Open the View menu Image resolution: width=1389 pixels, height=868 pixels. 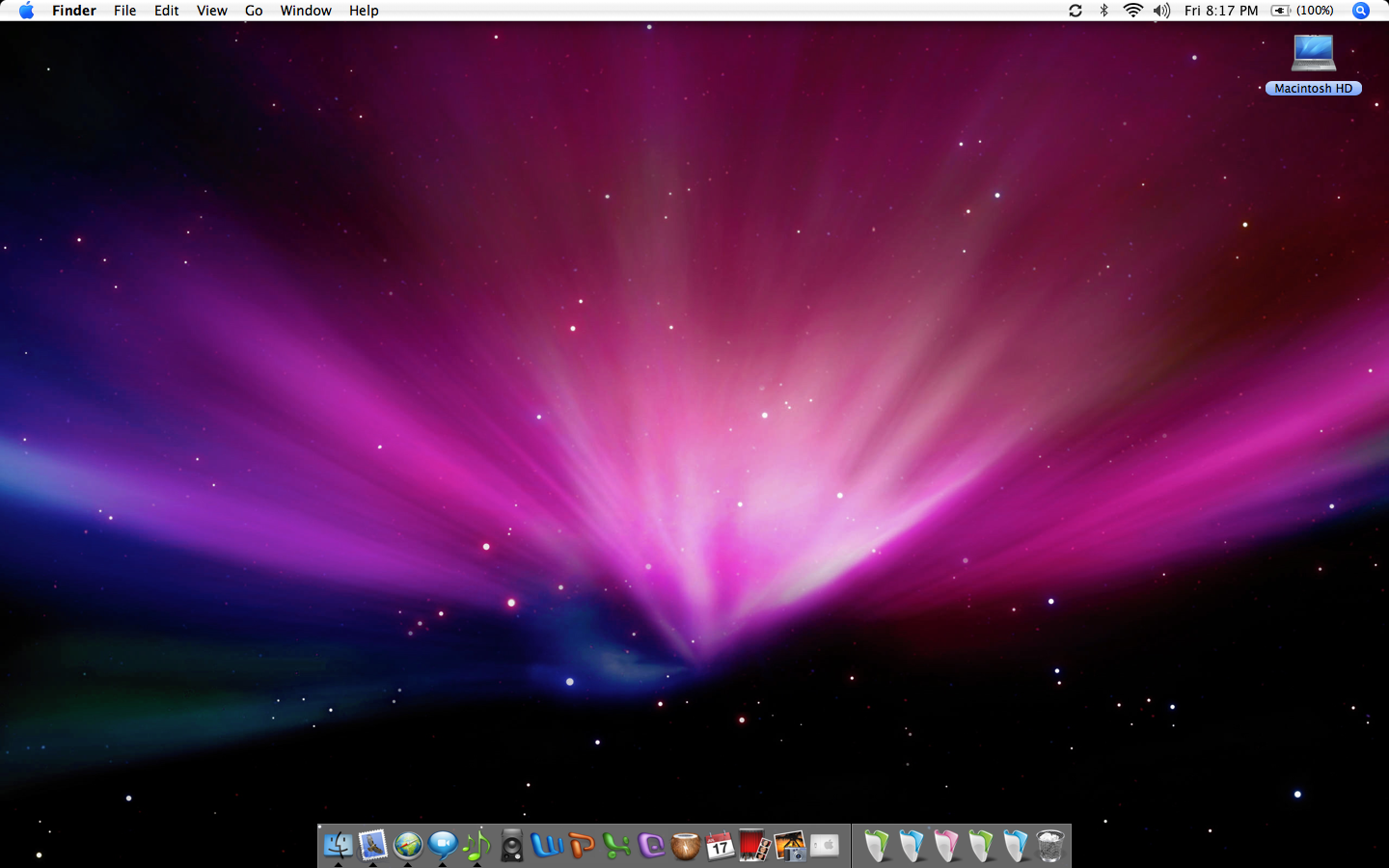[x=212, y=11]
